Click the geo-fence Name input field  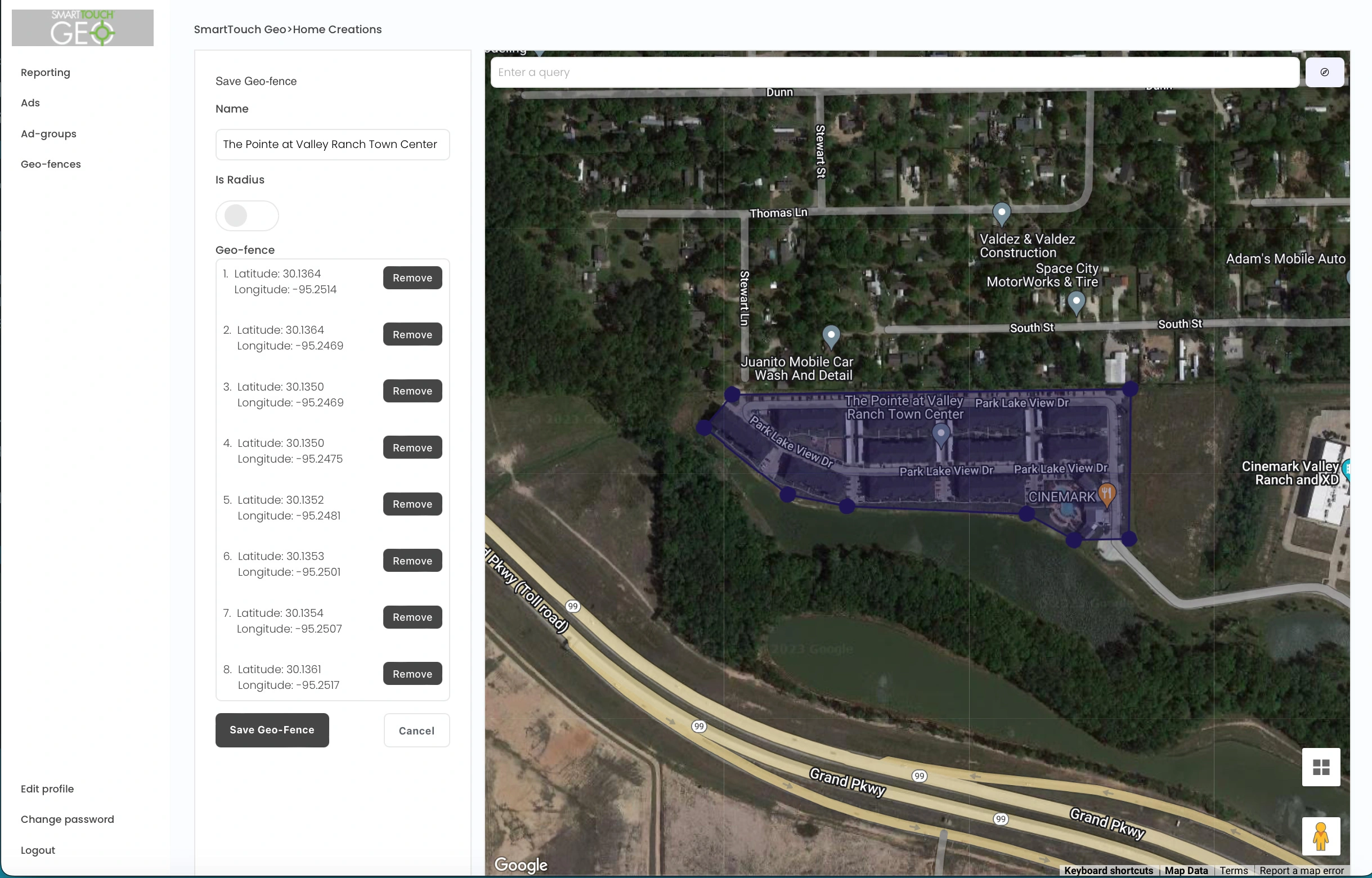(x=333, y=145)
